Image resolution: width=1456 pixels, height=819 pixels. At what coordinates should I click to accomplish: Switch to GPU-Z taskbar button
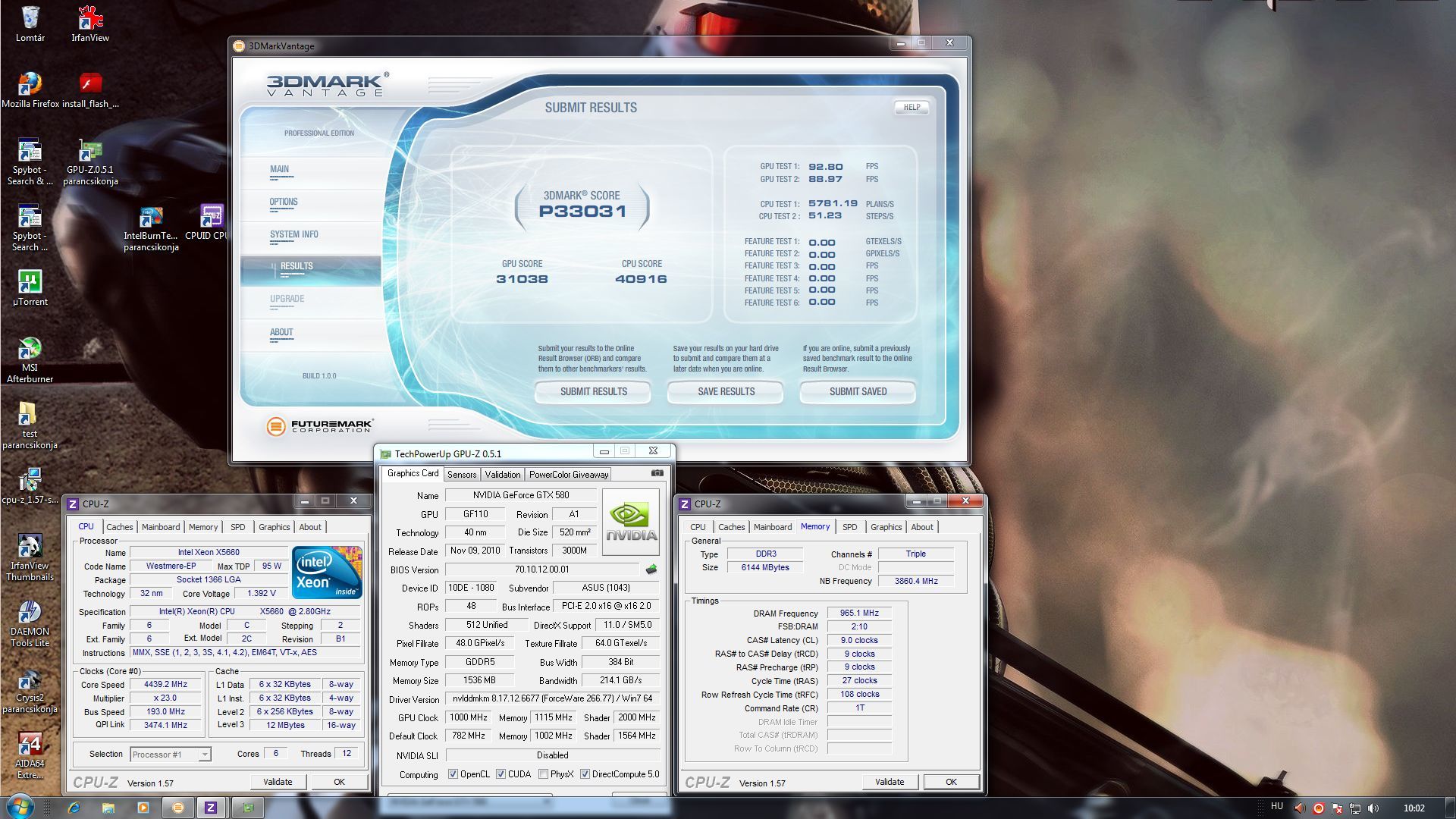248,808
